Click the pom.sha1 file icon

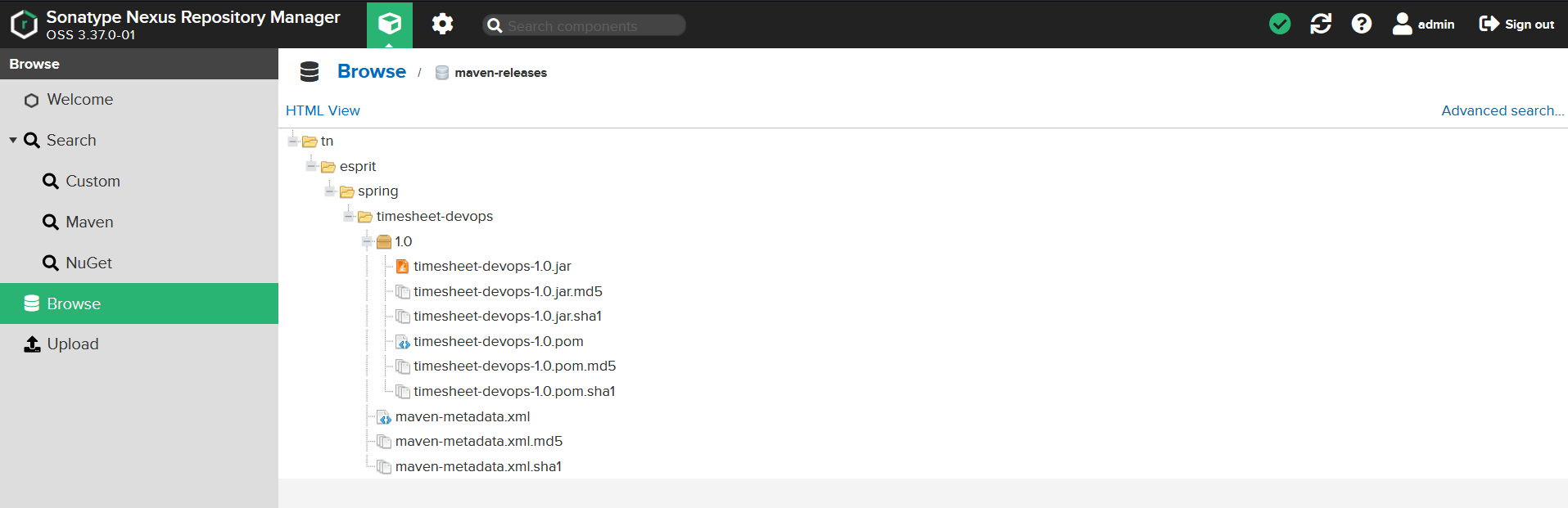403,392
